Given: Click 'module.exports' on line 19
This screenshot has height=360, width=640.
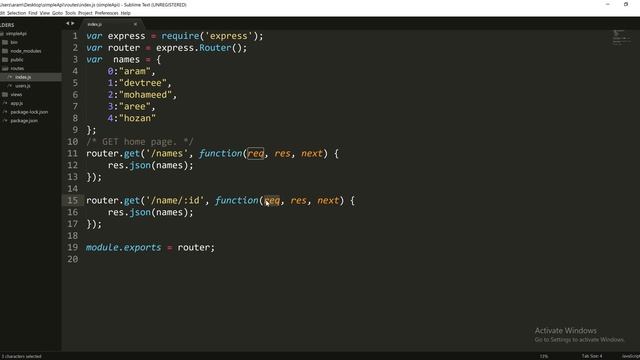Looking at the screenshot, I should tap(124, 248).
